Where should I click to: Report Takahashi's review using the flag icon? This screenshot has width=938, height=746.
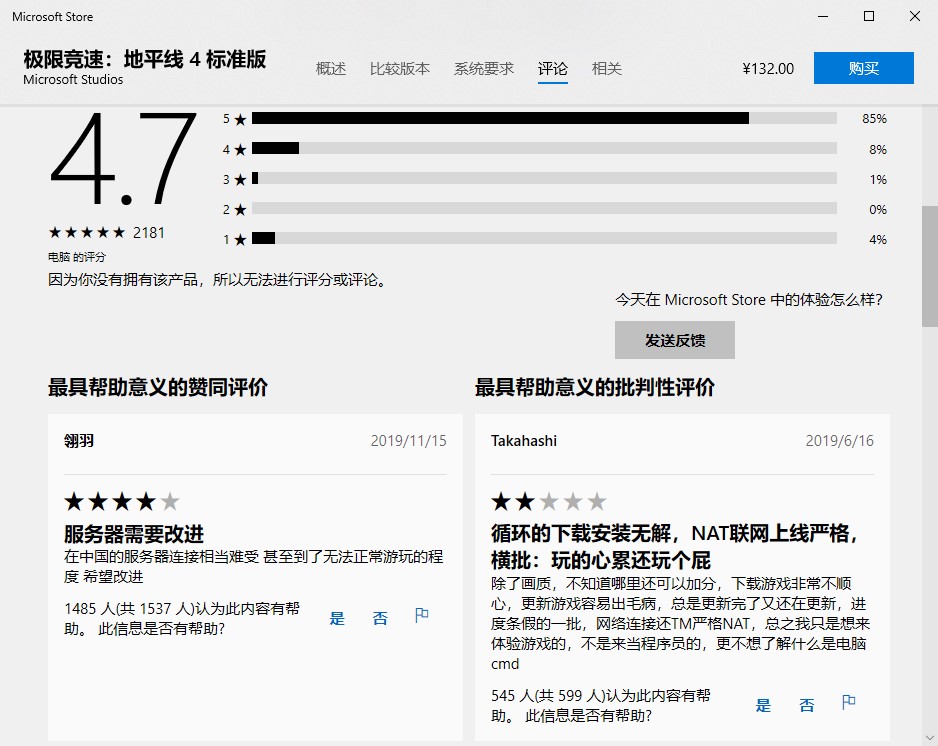pyautogui.click(x=847, y=705)
